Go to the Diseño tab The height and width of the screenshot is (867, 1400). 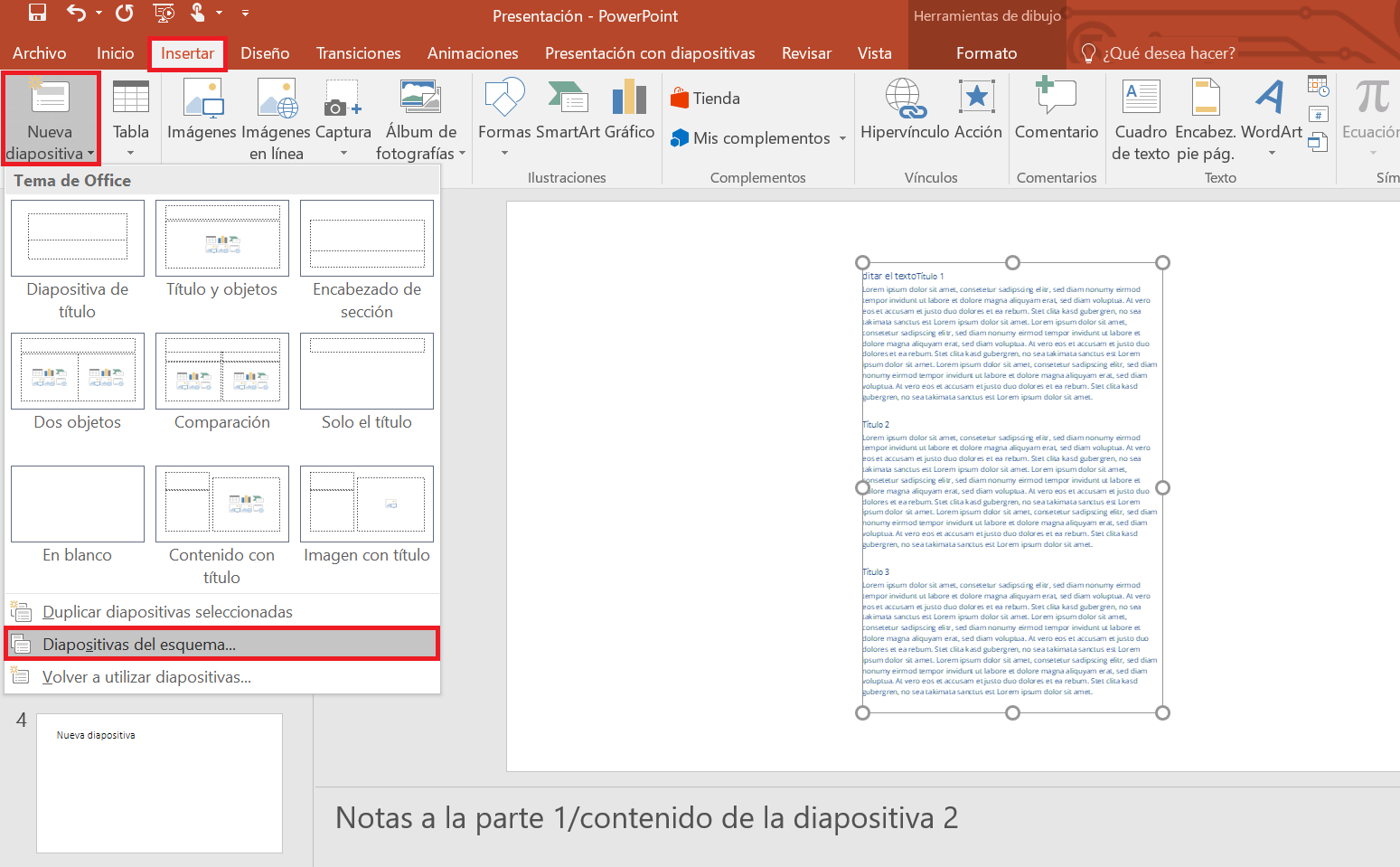pos(265,53)
